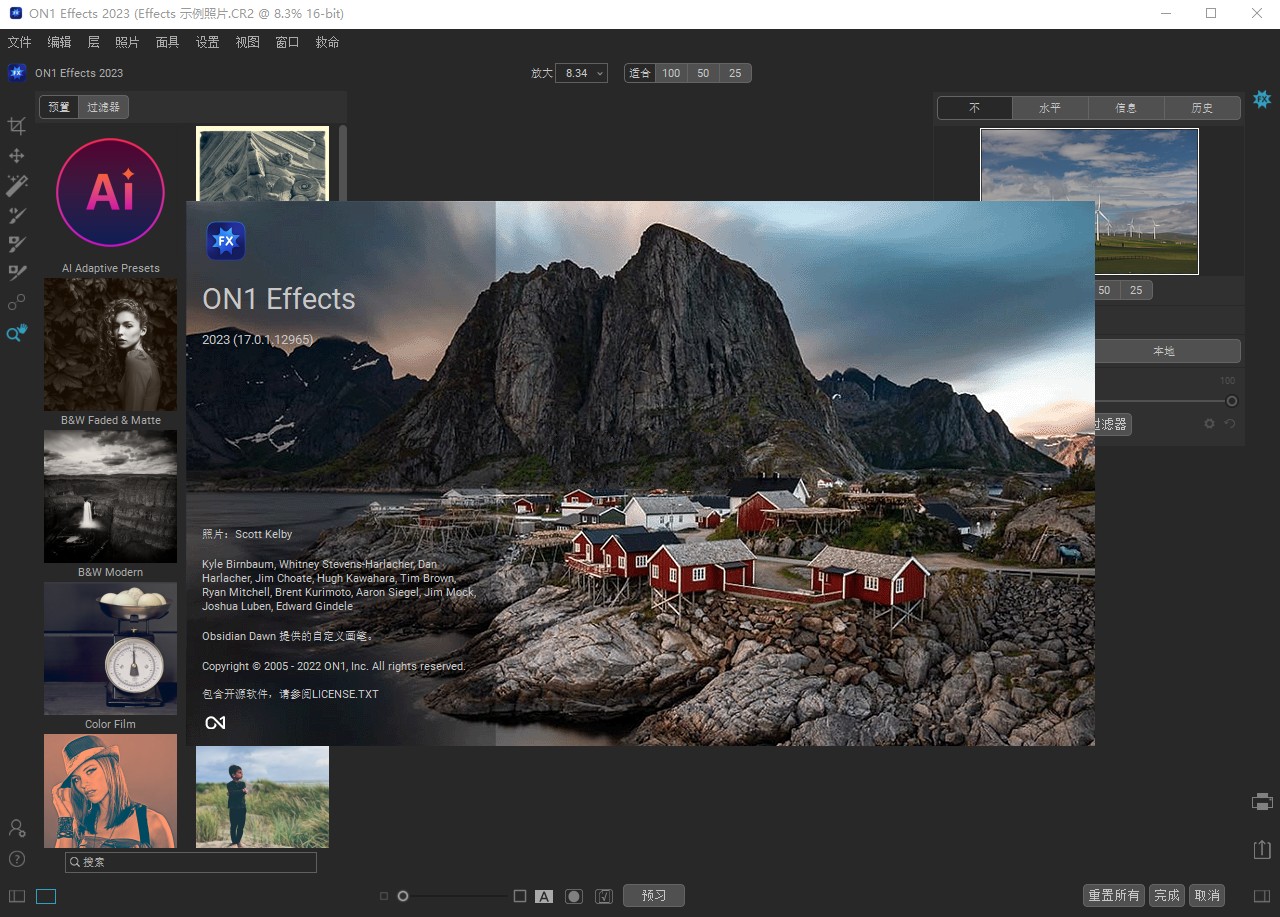The height and width of the screenshot is (917, 1280).
Task: Click the filter settings gear icon
Action: 1209,424
